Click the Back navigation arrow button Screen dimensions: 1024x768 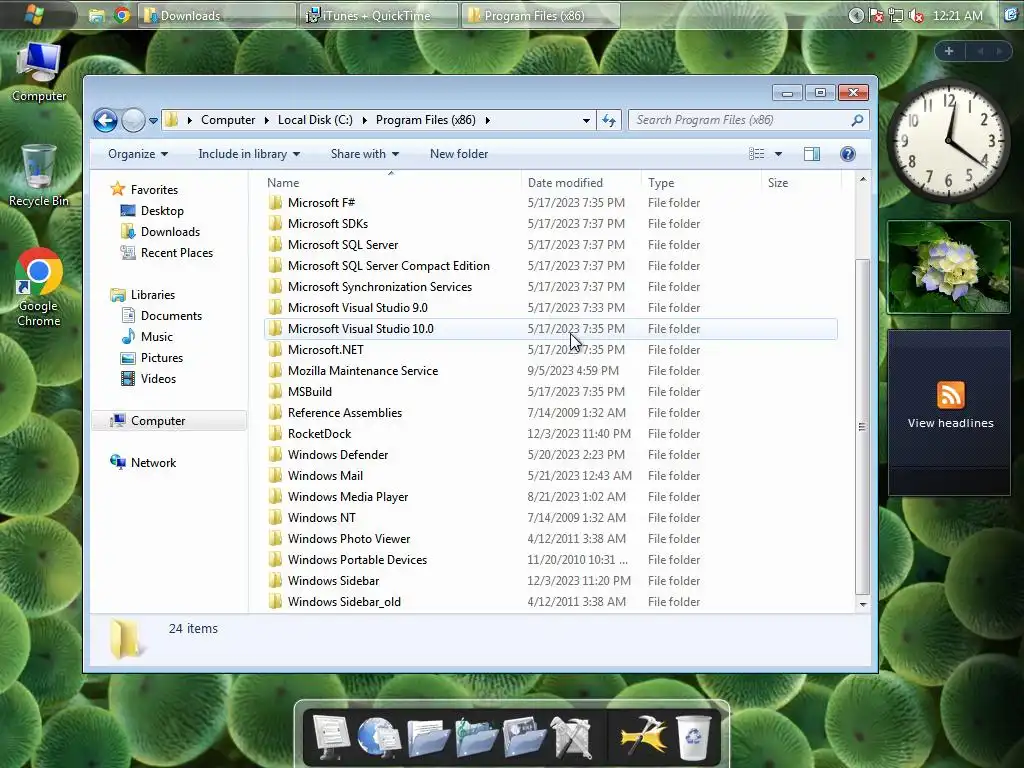pos(105,120)
